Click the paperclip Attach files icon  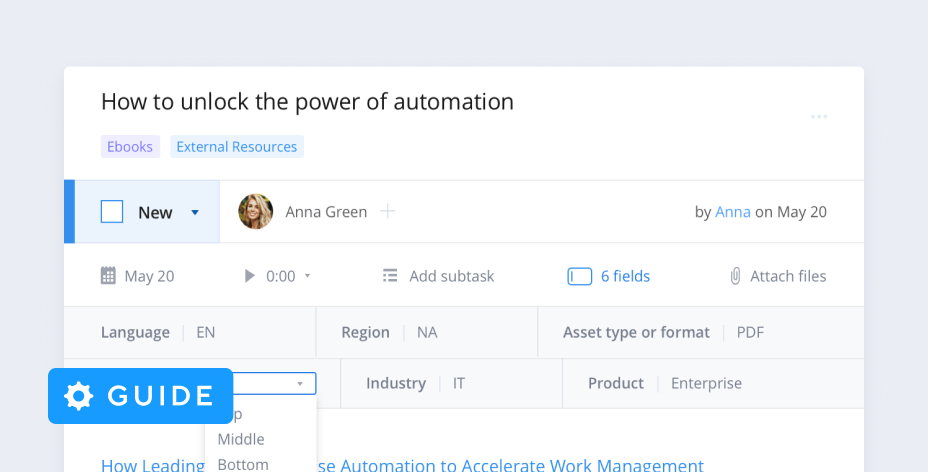(735, 276)
